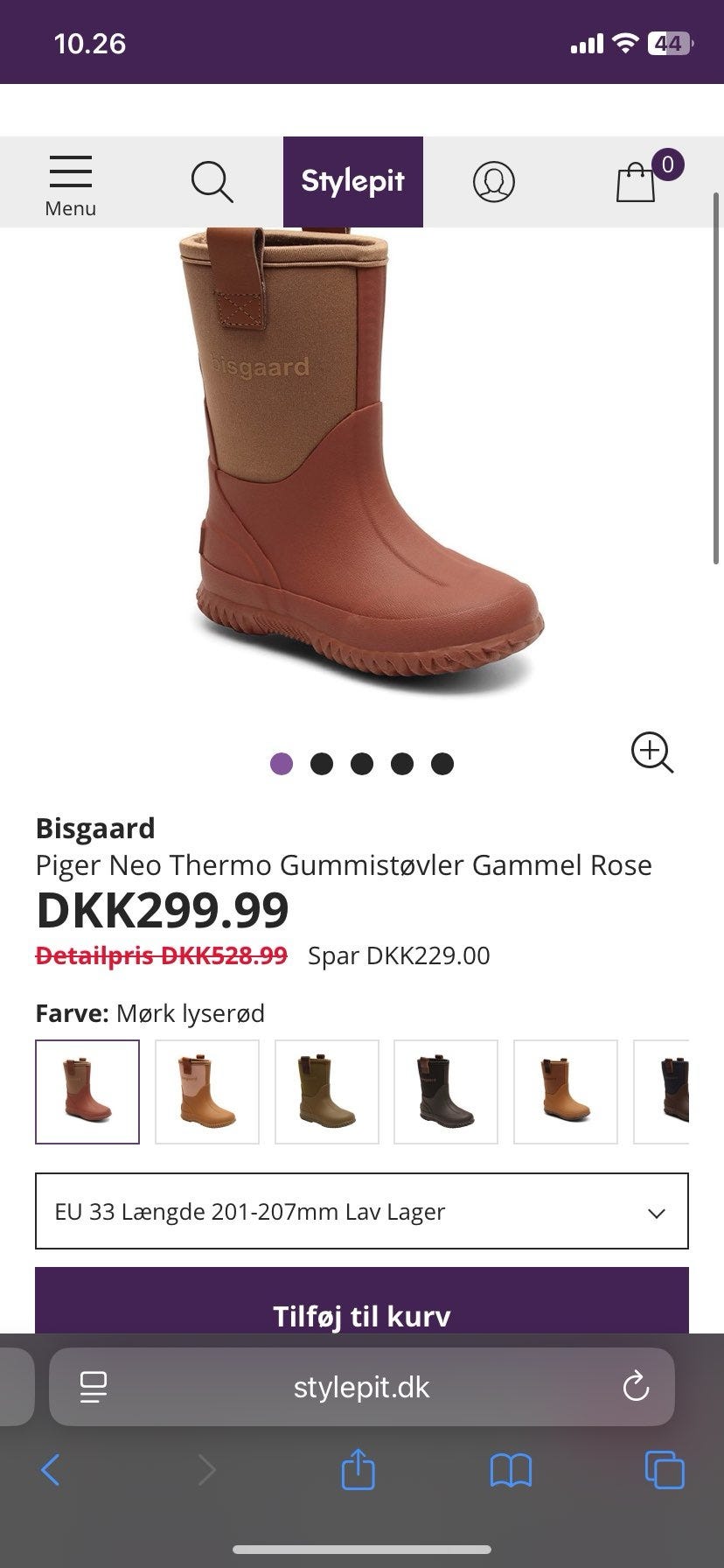
Task: Zoom the product image with magnifier plus
Action: [x=652, y=752]
